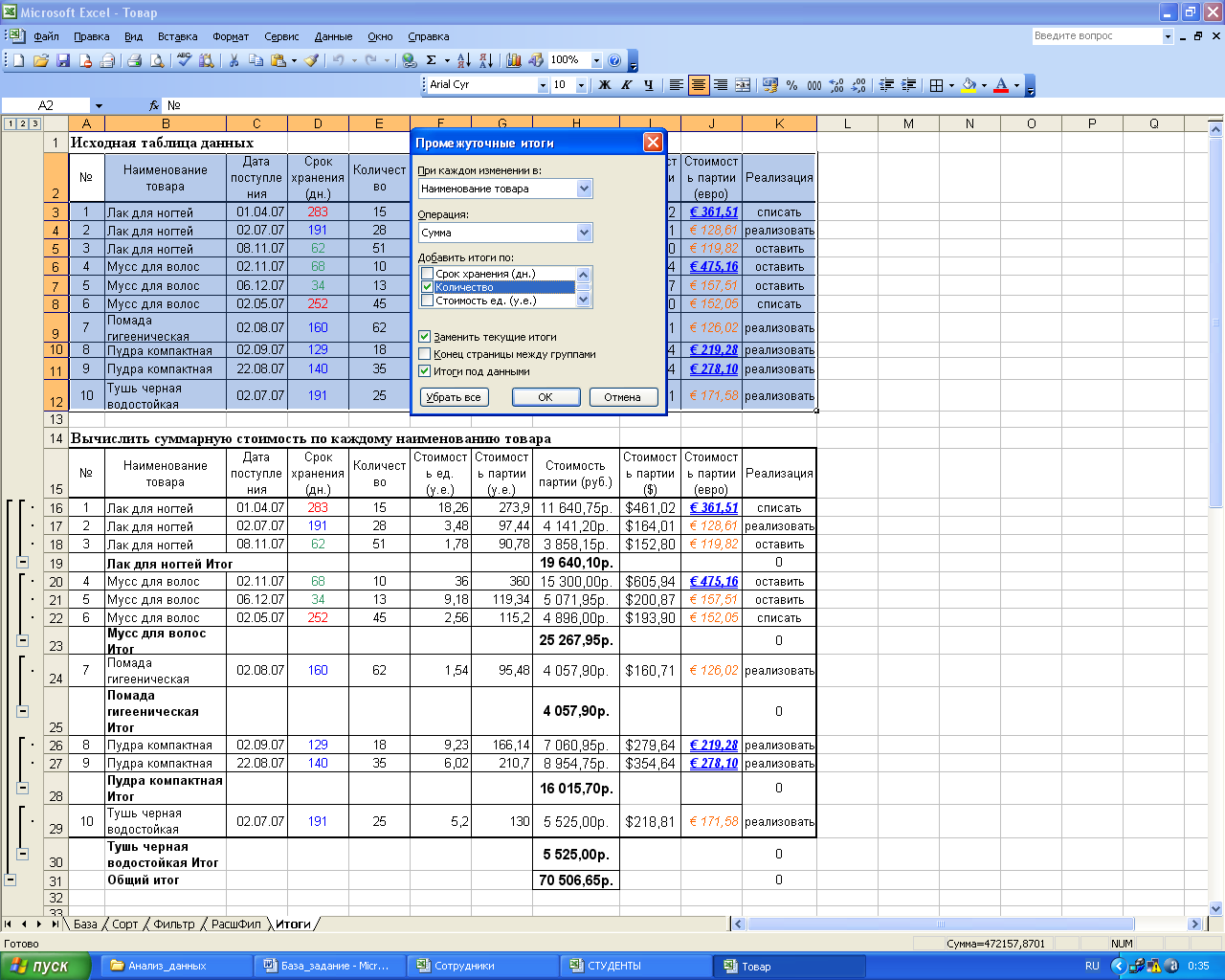Image resolution: width=1225 pixels, height=980 pixels.
Task: Open 'Анализ_данных' folder from taskbar
Action: point(177,966)
